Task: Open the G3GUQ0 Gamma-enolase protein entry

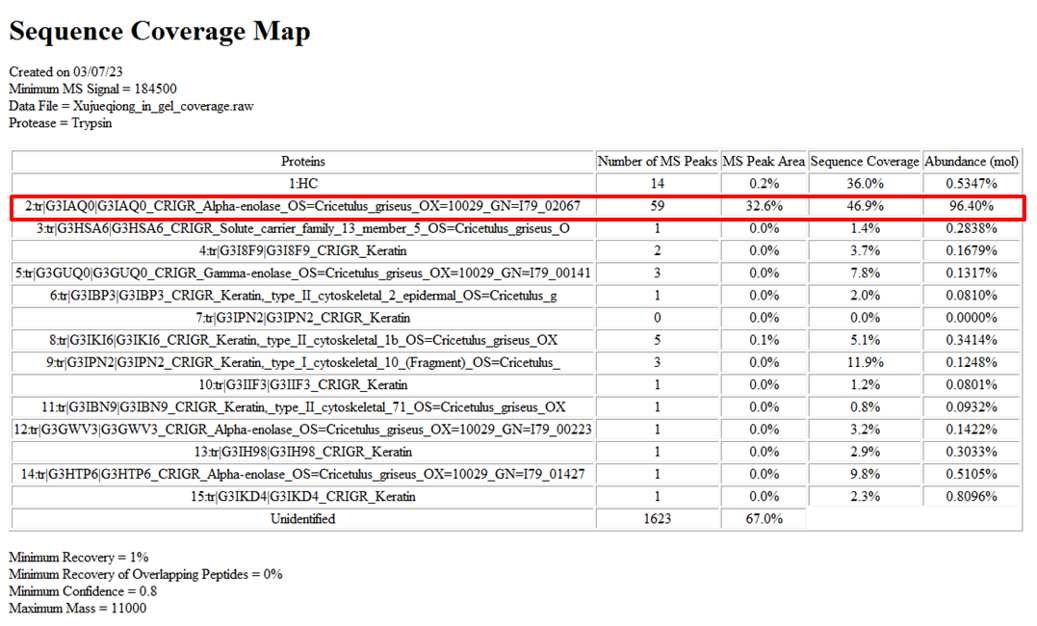Action: 303,273
